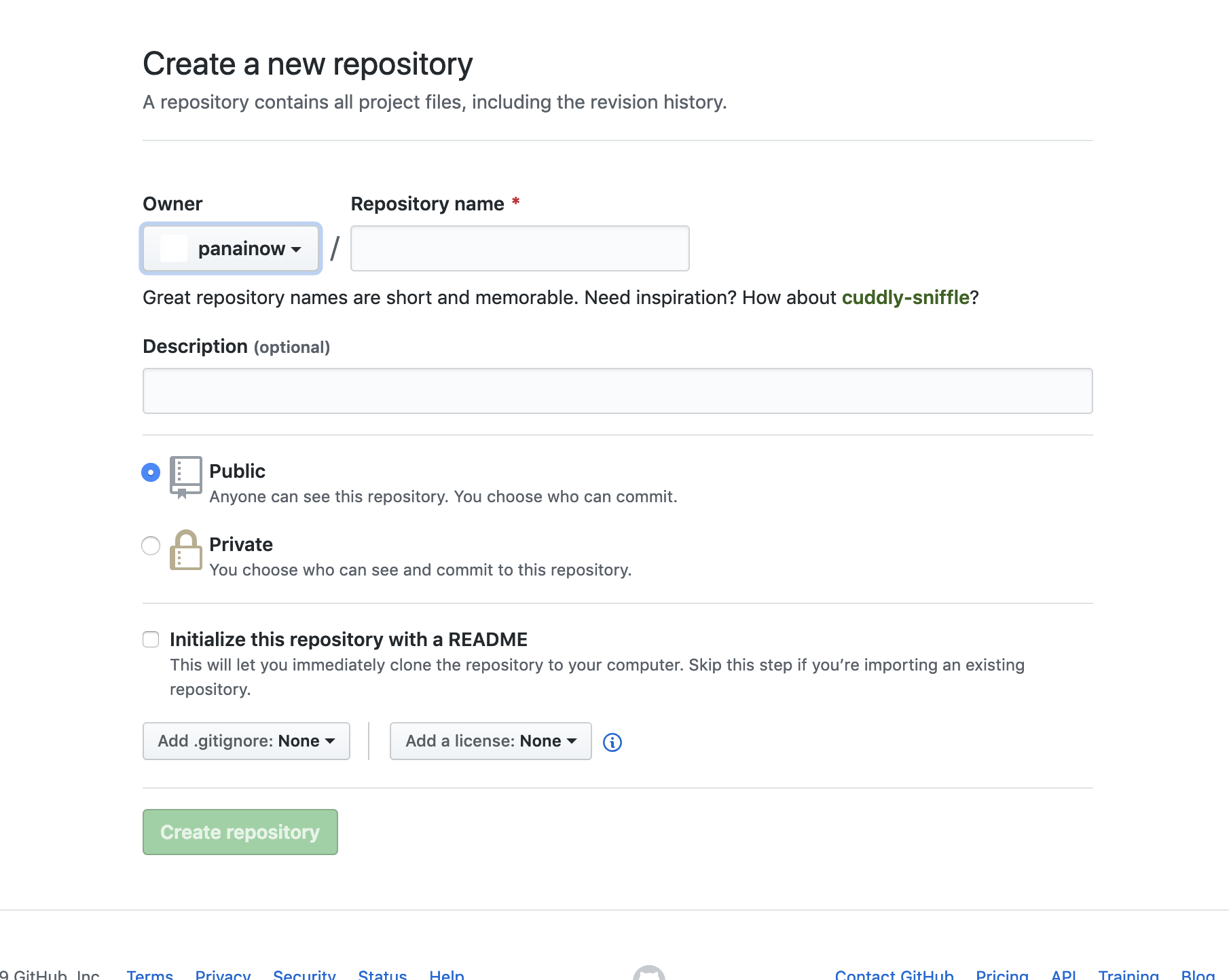Enable Initialize this repository with a README
The height and width of the screenshot is (980, 1229).
point(151,639)
